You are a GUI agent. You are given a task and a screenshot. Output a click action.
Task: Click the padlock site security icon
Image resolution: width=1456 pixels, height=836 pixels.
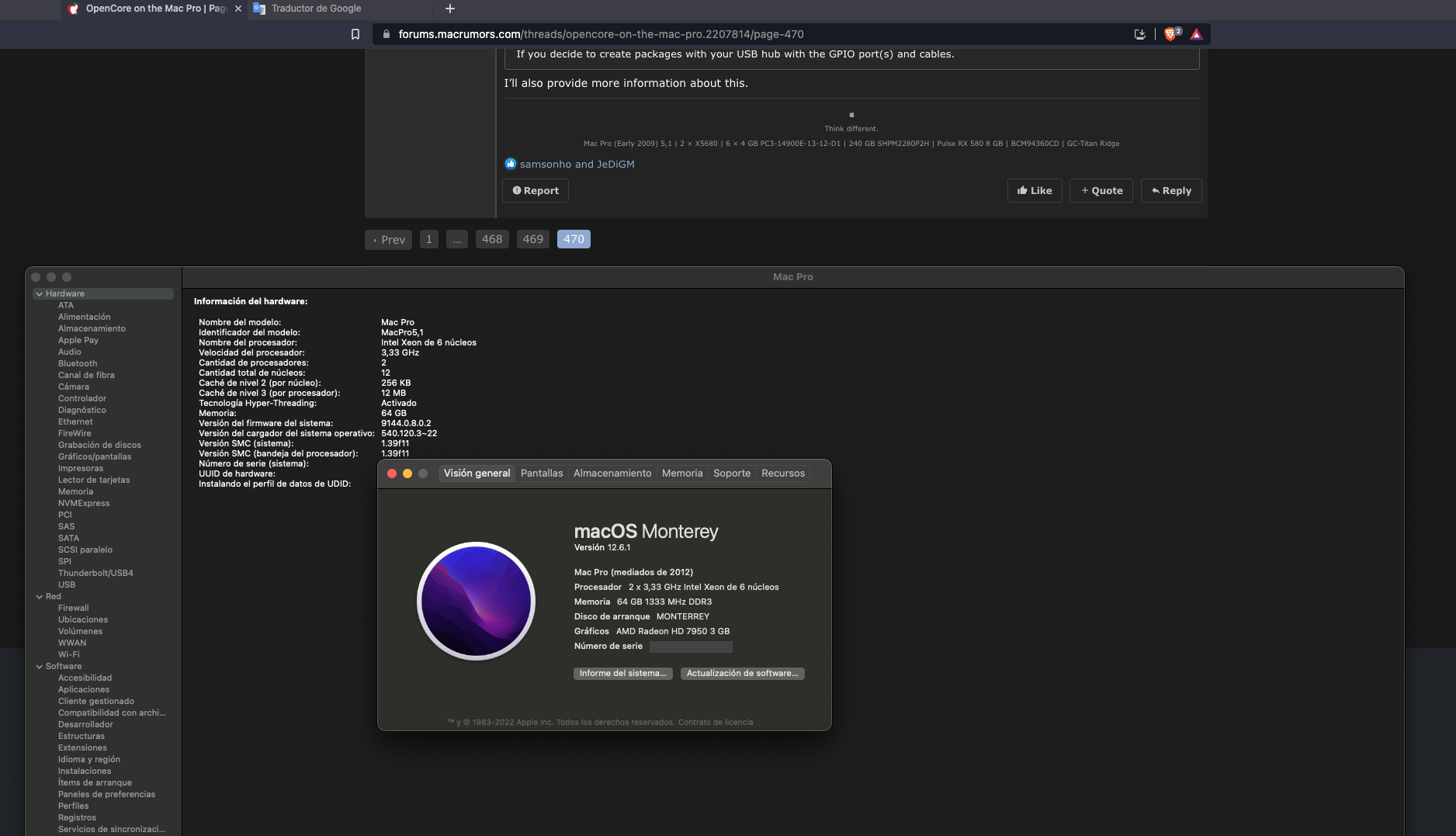coord(386,34)
